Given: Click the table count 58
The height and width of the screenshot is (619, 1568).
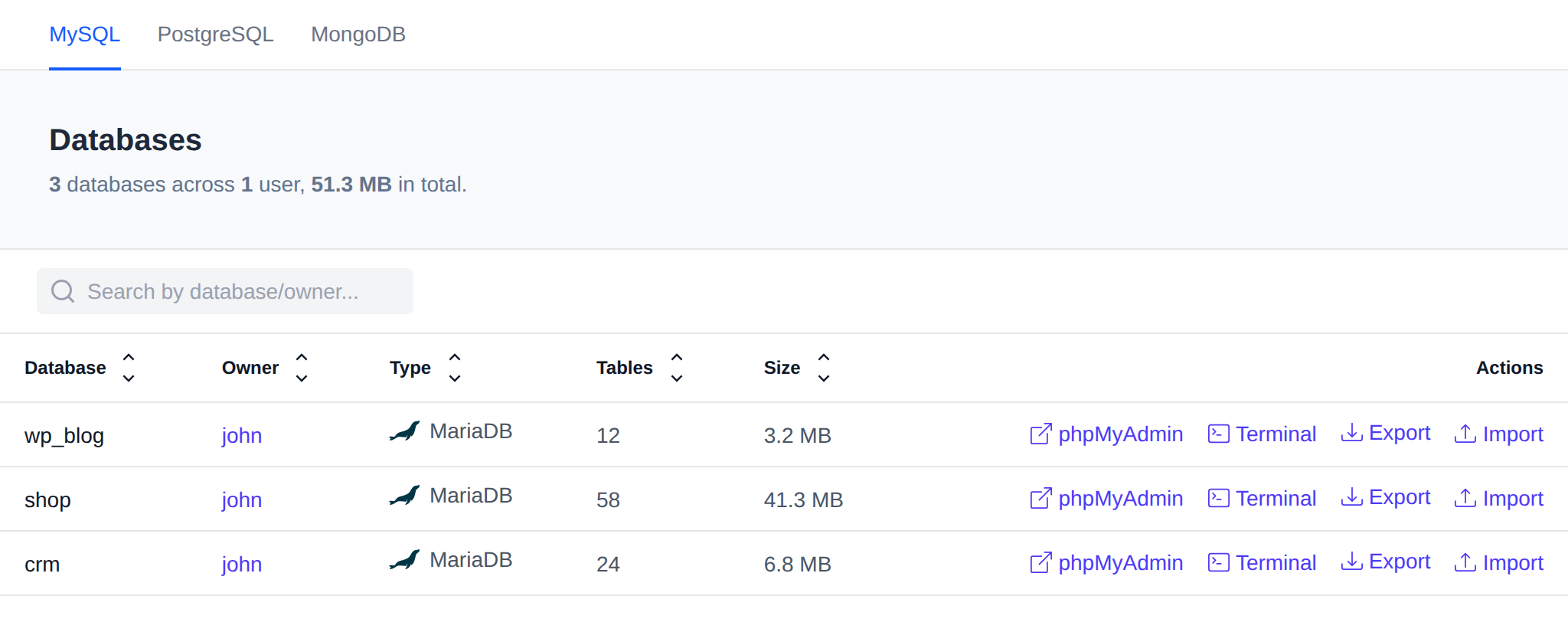Looking at the screenshot, I should click(x=608, y=500).
